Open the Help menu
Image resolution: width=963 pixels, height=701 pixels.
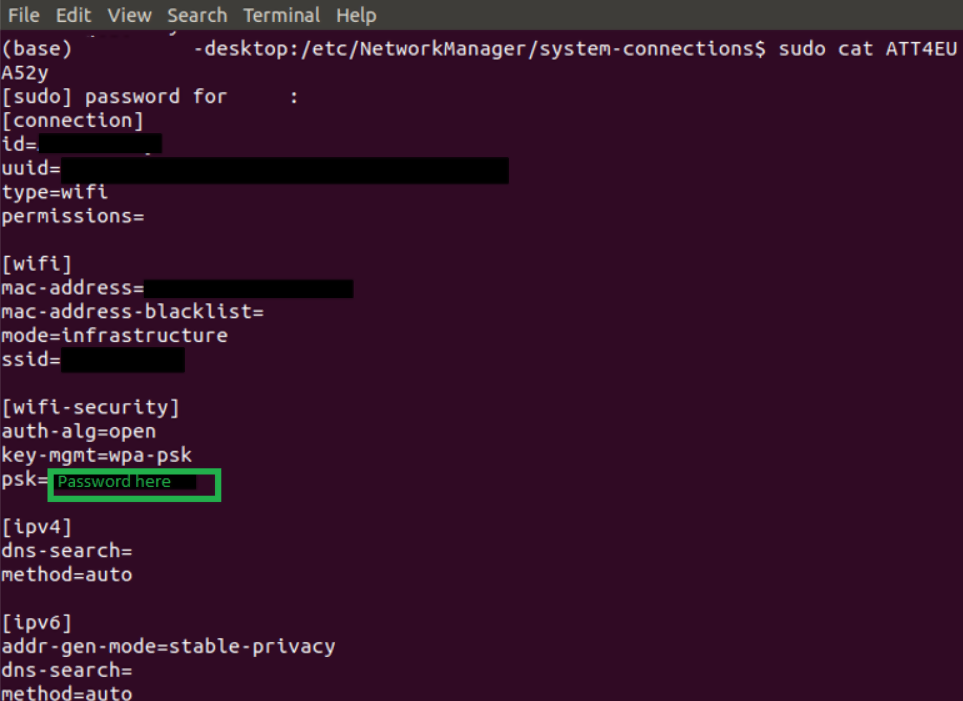click(356, 15)
